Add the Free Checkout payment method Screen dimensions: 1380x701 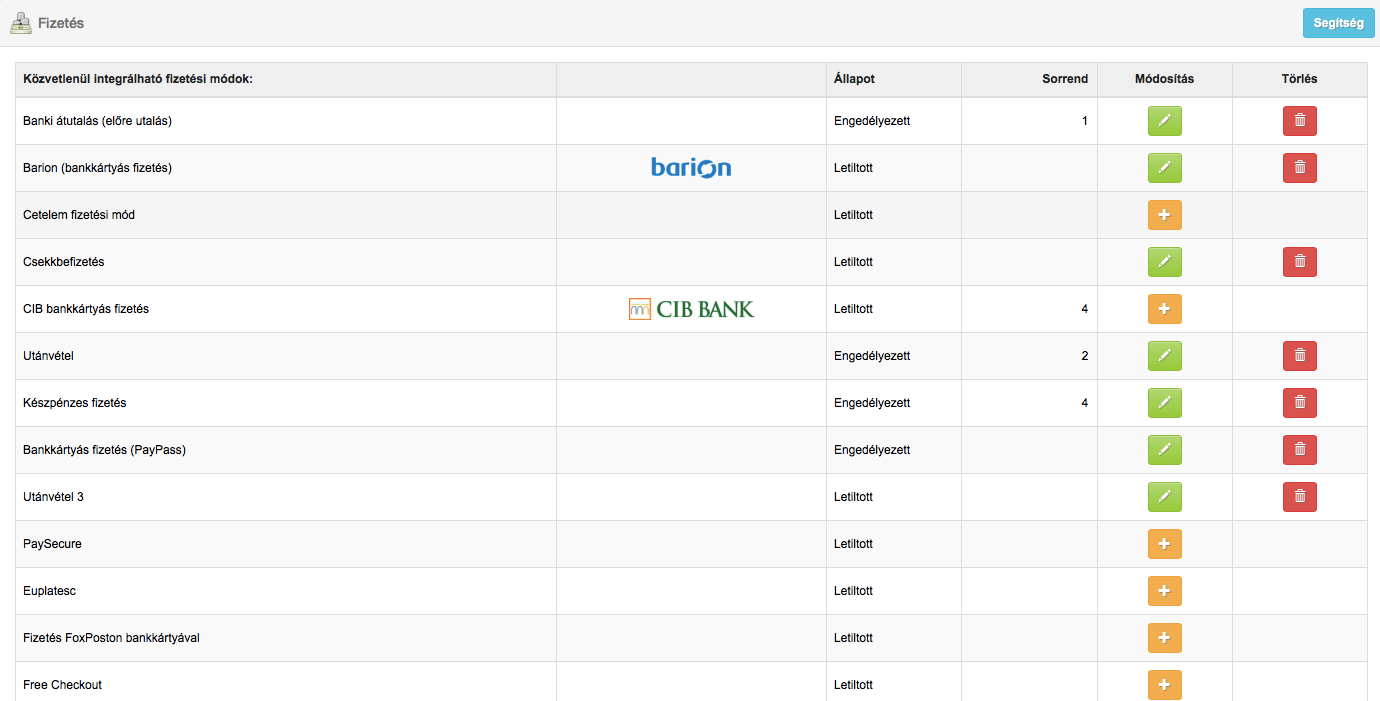click(1164, 685)
